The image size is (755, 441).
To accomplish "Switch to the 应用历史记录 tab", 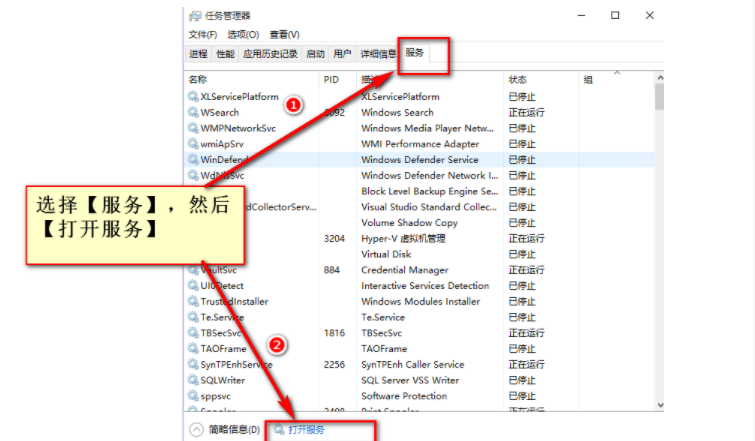I will coord(270,54).
